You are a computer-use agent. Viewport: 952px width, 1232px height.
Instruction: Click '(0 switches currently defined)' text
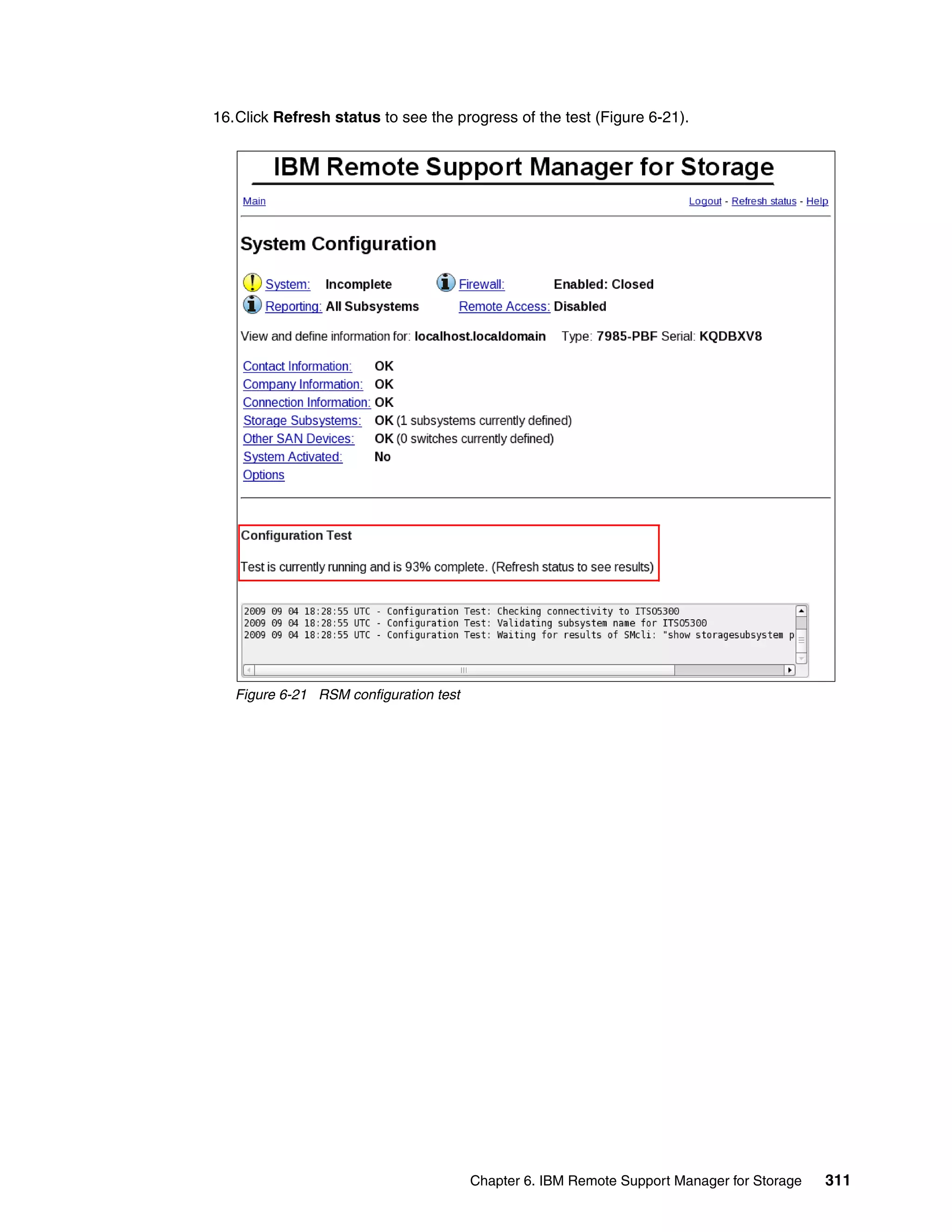tap(475, 439)
